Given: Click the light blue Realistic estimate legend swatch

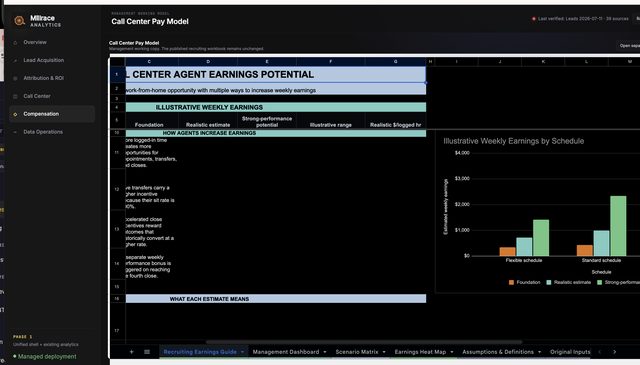Looking at the screenshot, I should click(x=549, y=283).
